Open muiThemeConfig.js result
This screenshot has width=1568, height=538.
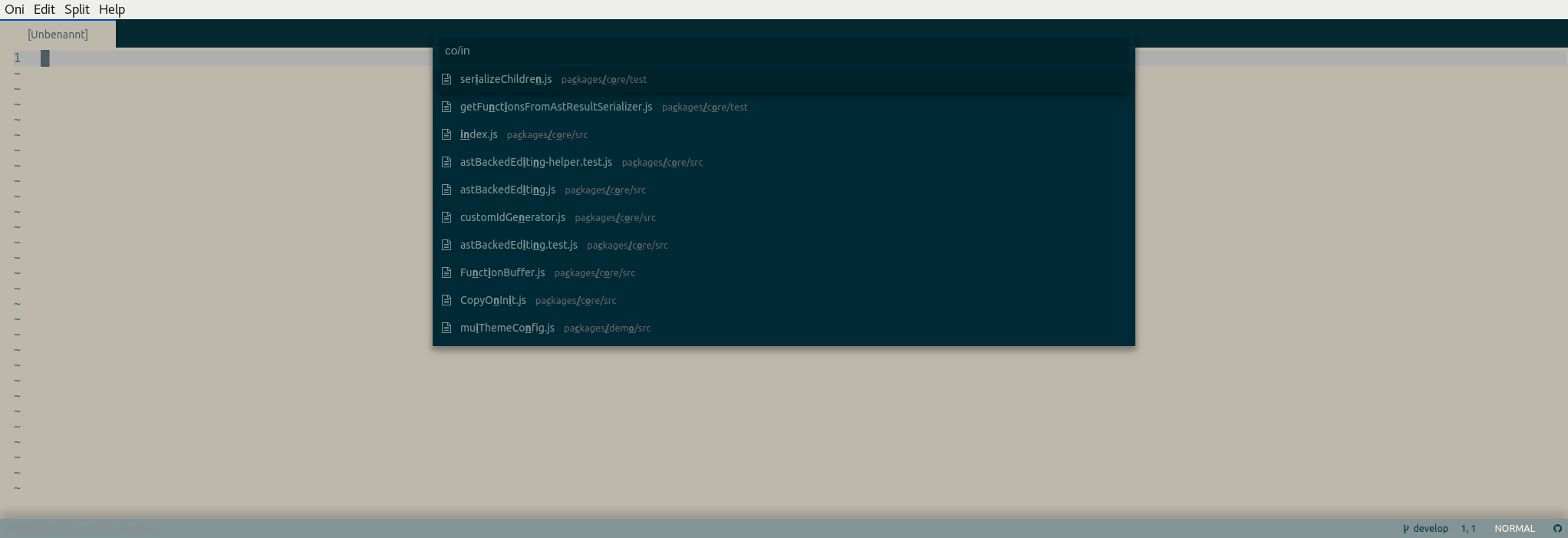coord(783,328)
